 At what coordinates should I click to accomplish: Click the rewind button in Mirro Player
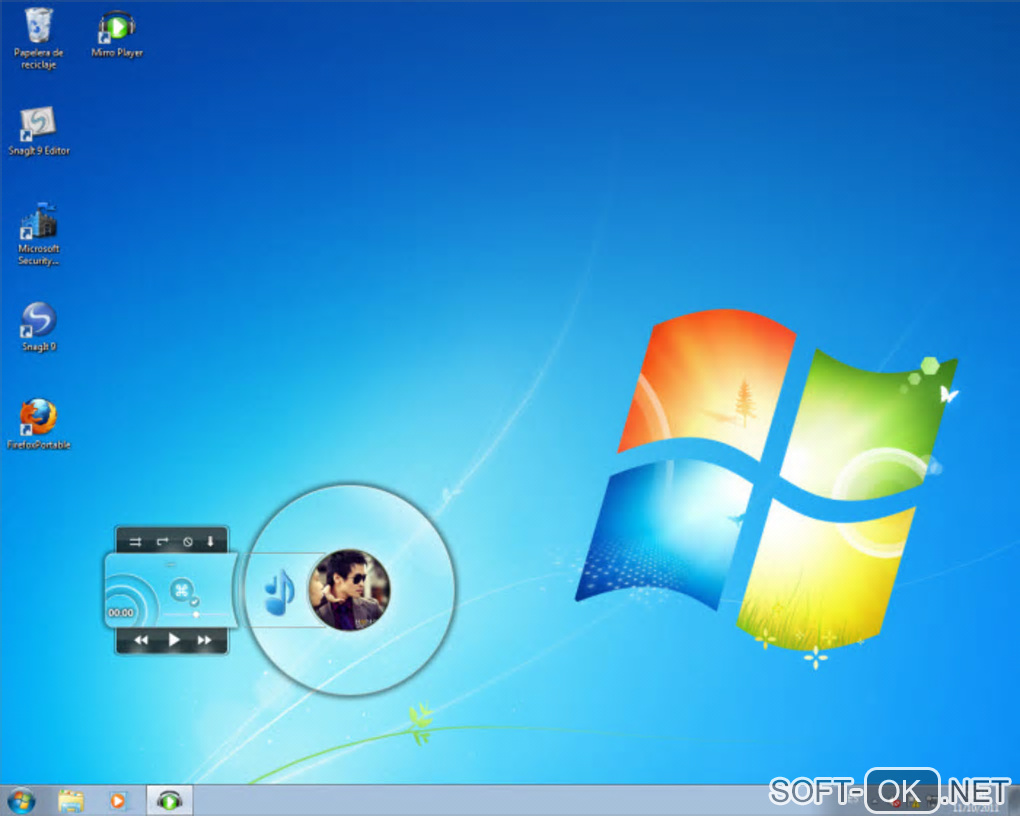coord(141,640)
